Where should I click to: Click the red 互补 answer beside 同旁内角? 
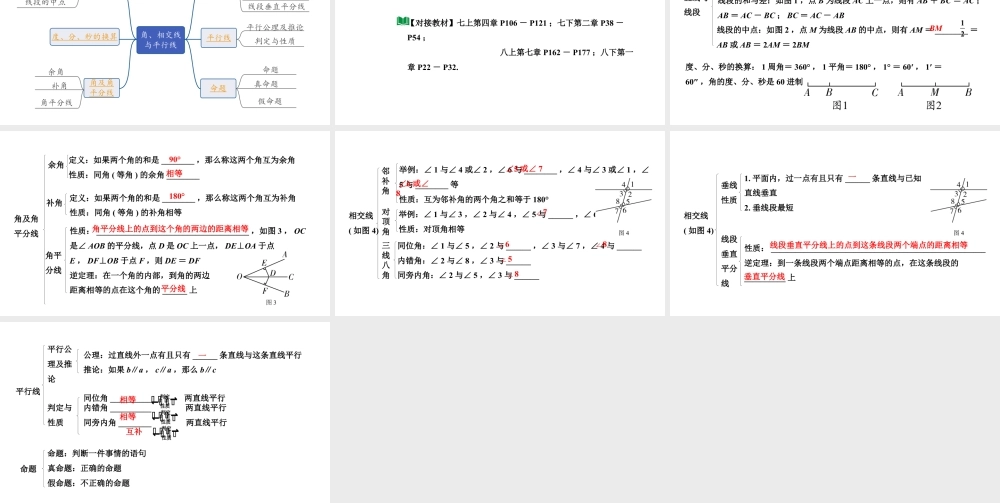[x=134, y=431]
